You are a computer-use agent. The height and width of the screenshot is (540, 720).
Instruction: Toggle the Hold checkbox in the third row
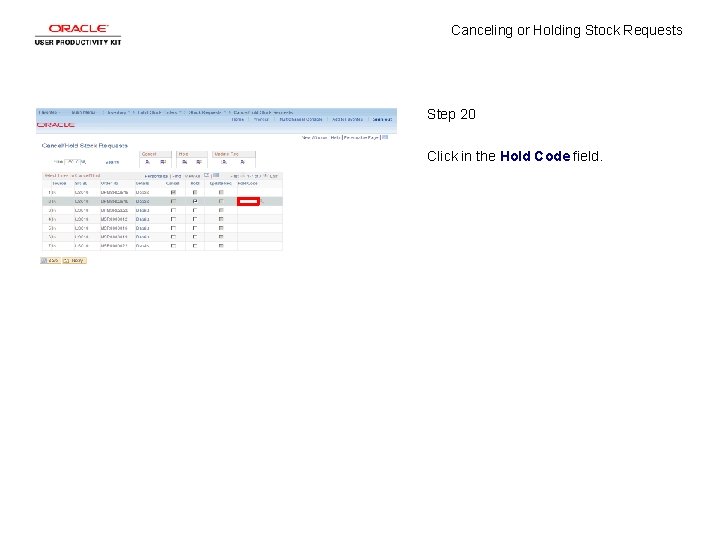coord(195,210)
